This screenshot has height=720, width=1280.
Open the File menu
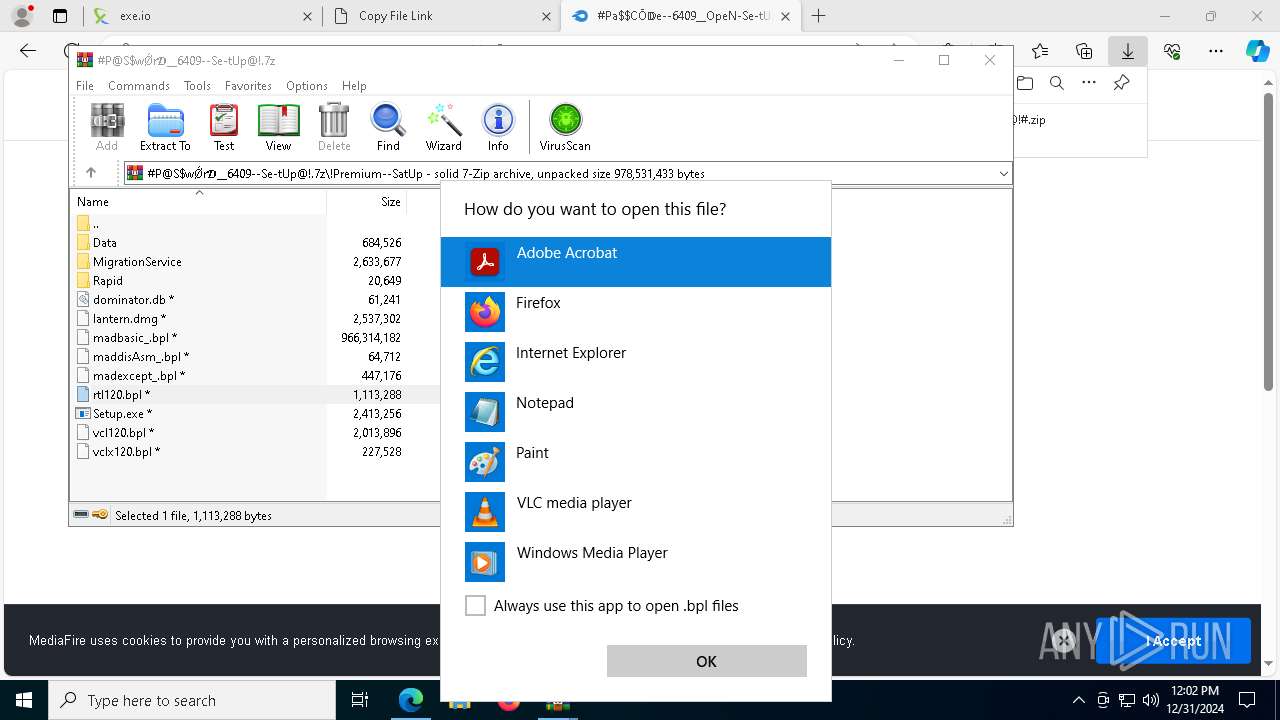pyautogui.click(x=85, y=86)
